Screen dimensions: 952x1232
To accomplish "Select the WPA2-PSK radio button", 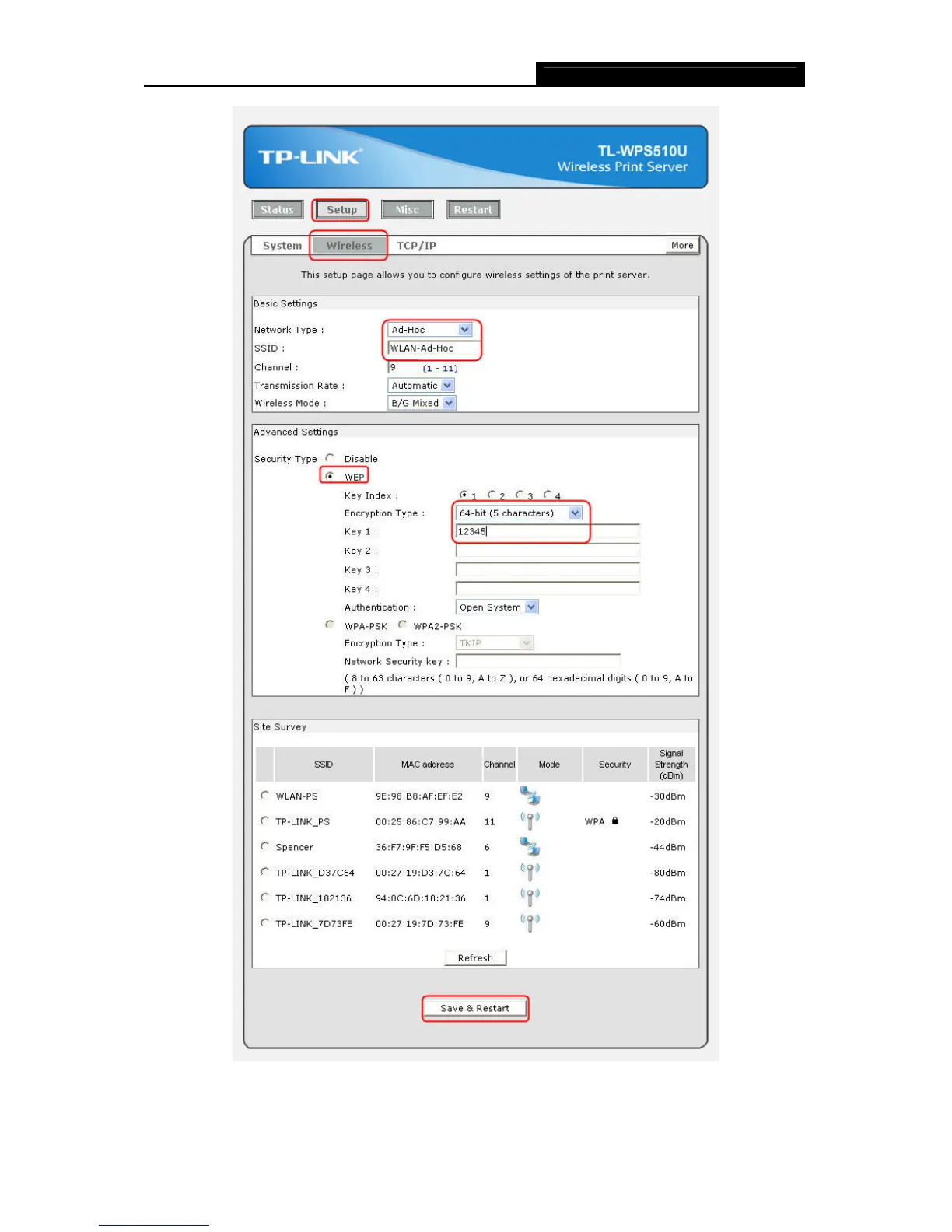I will (x=402, y=625).
